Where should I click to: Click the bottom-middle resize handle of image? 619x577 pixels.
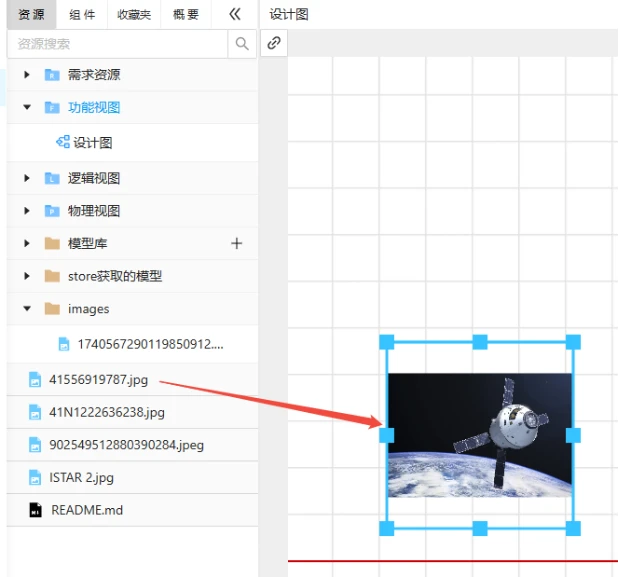pyautogui.click(x=480, y=528)
